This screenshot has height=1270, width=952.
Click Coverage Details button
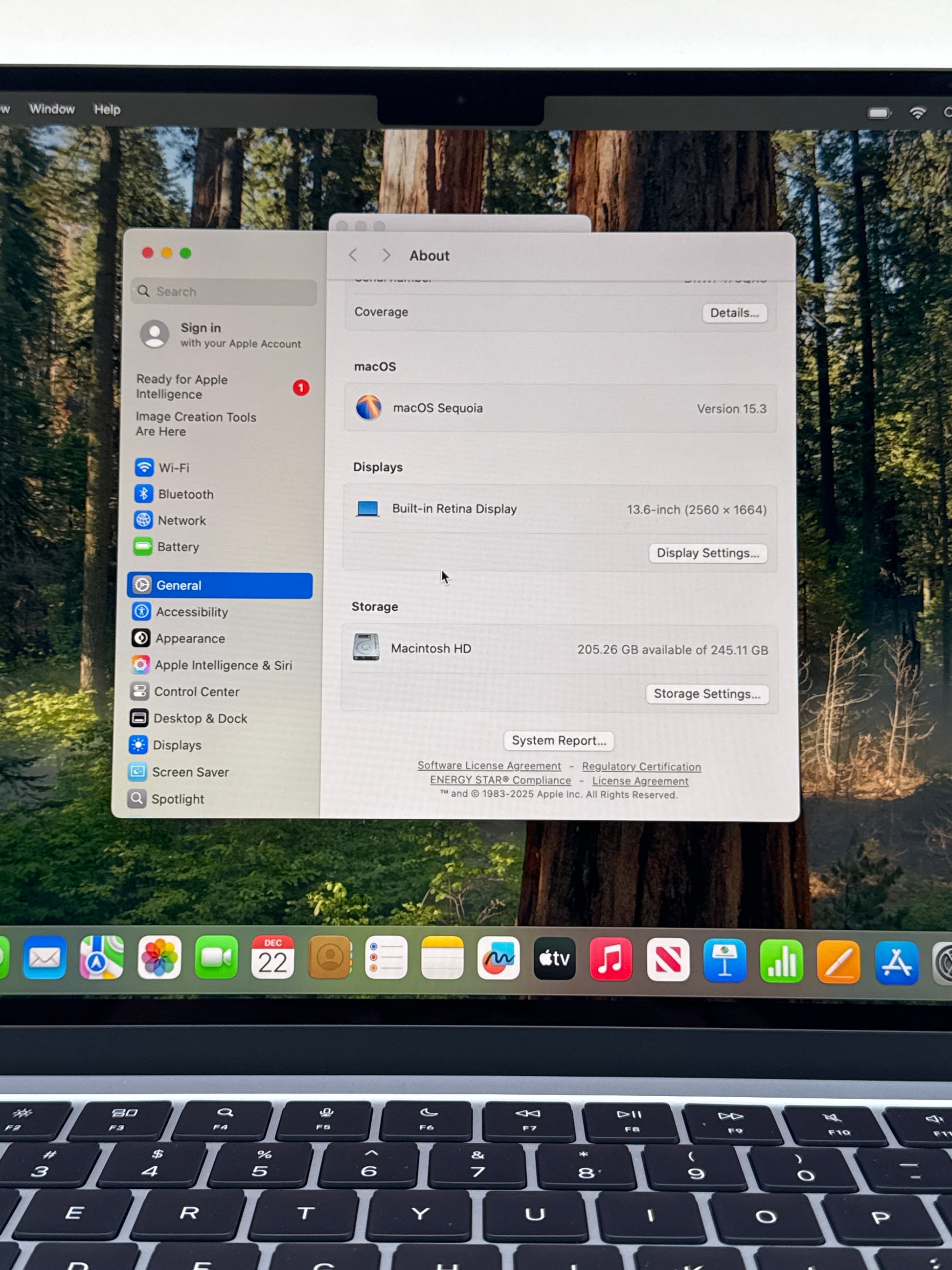(x=734, y=313)
